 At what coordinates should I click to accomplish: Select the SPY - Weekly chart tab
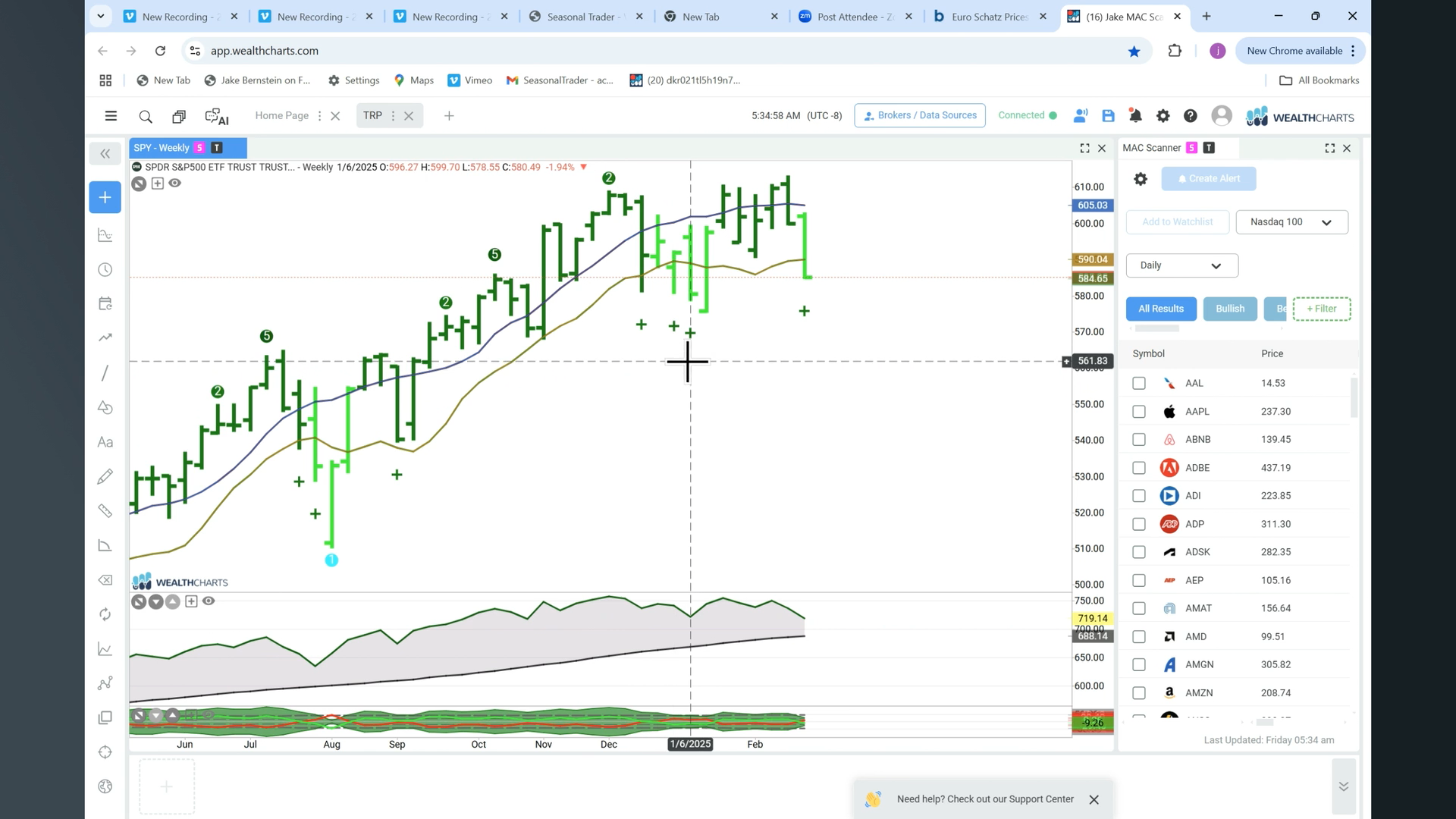pos(187,148)
